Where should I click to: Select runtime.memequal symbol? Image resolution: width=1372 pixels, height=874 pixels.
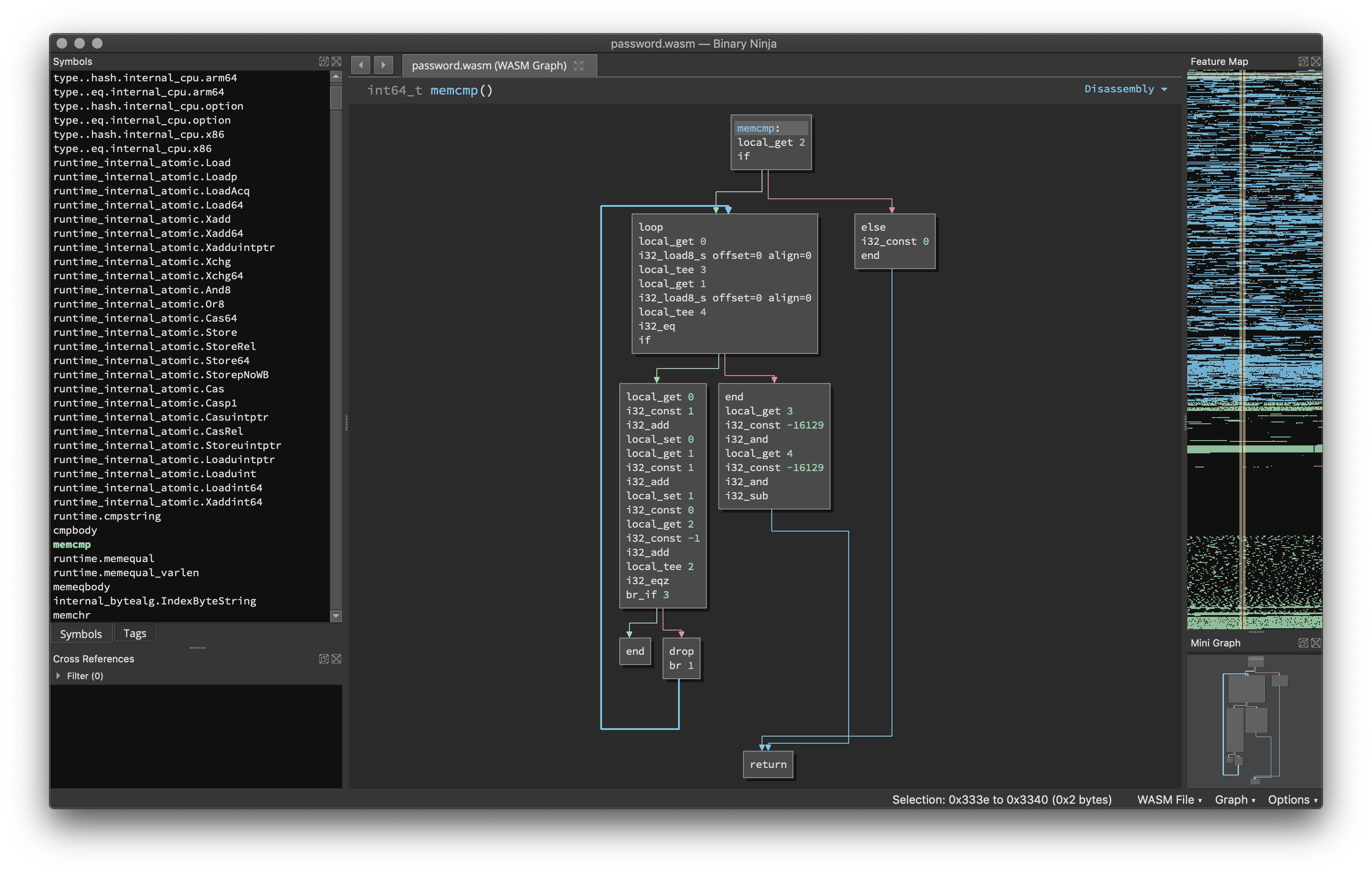[104, 559]
